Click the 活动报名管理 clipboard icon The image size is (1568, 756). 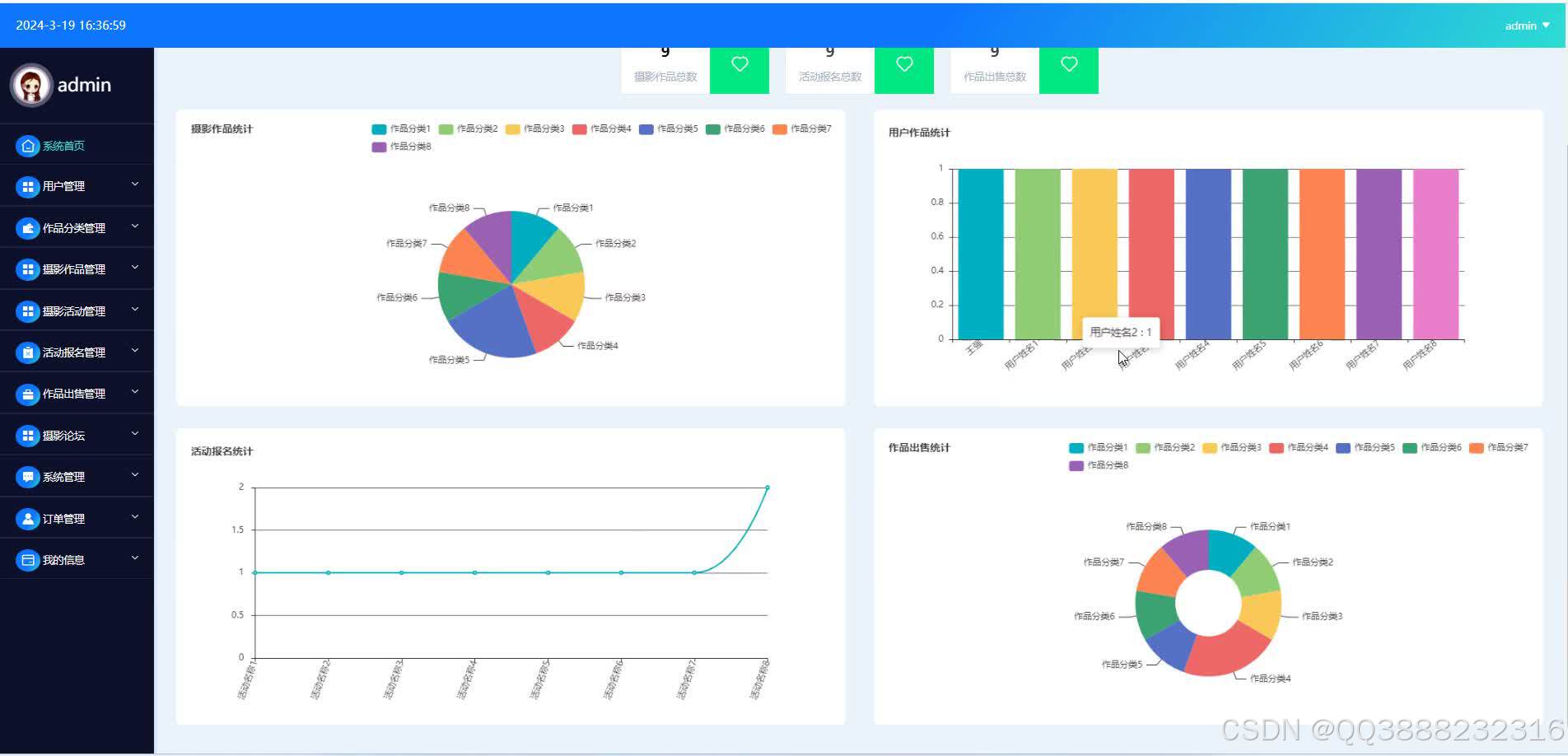(28, 352)
